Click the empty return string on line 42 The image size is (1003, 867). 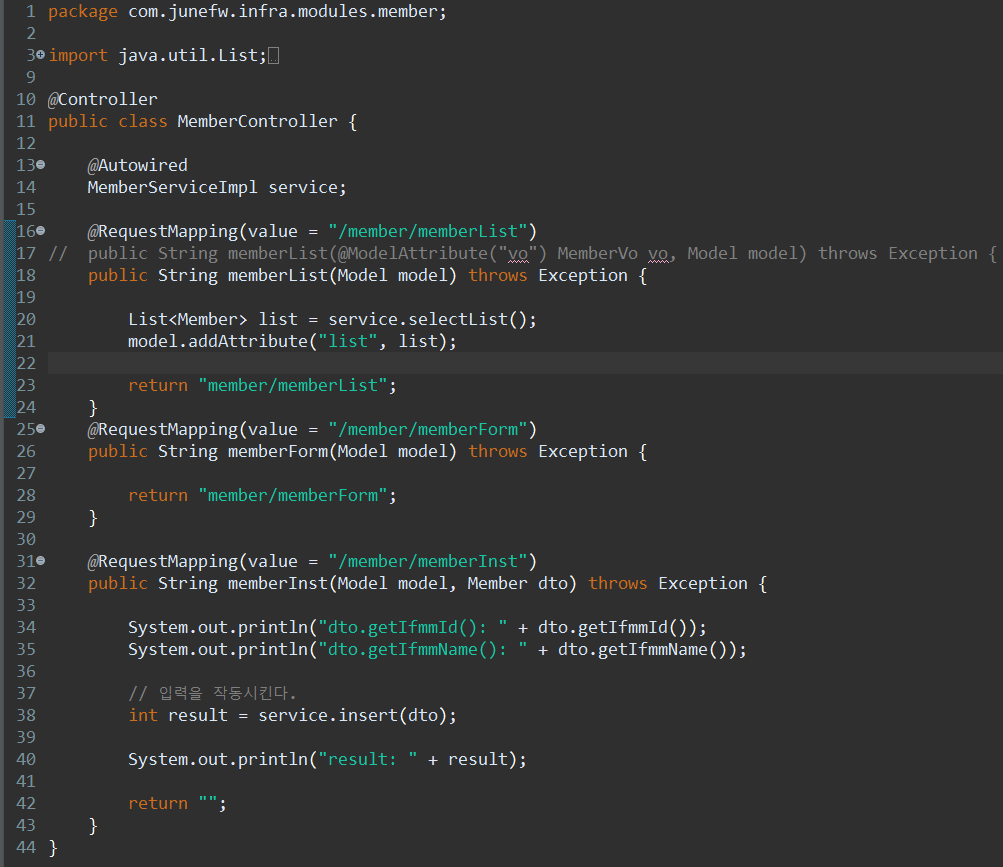pyautogui.click(x=208, y=803)
